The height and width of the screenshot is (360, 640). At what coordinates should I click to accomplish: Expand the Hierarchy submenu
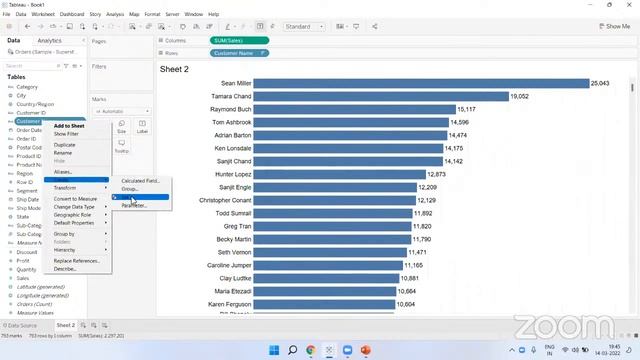pyautogui.click(x=77, y=250)
